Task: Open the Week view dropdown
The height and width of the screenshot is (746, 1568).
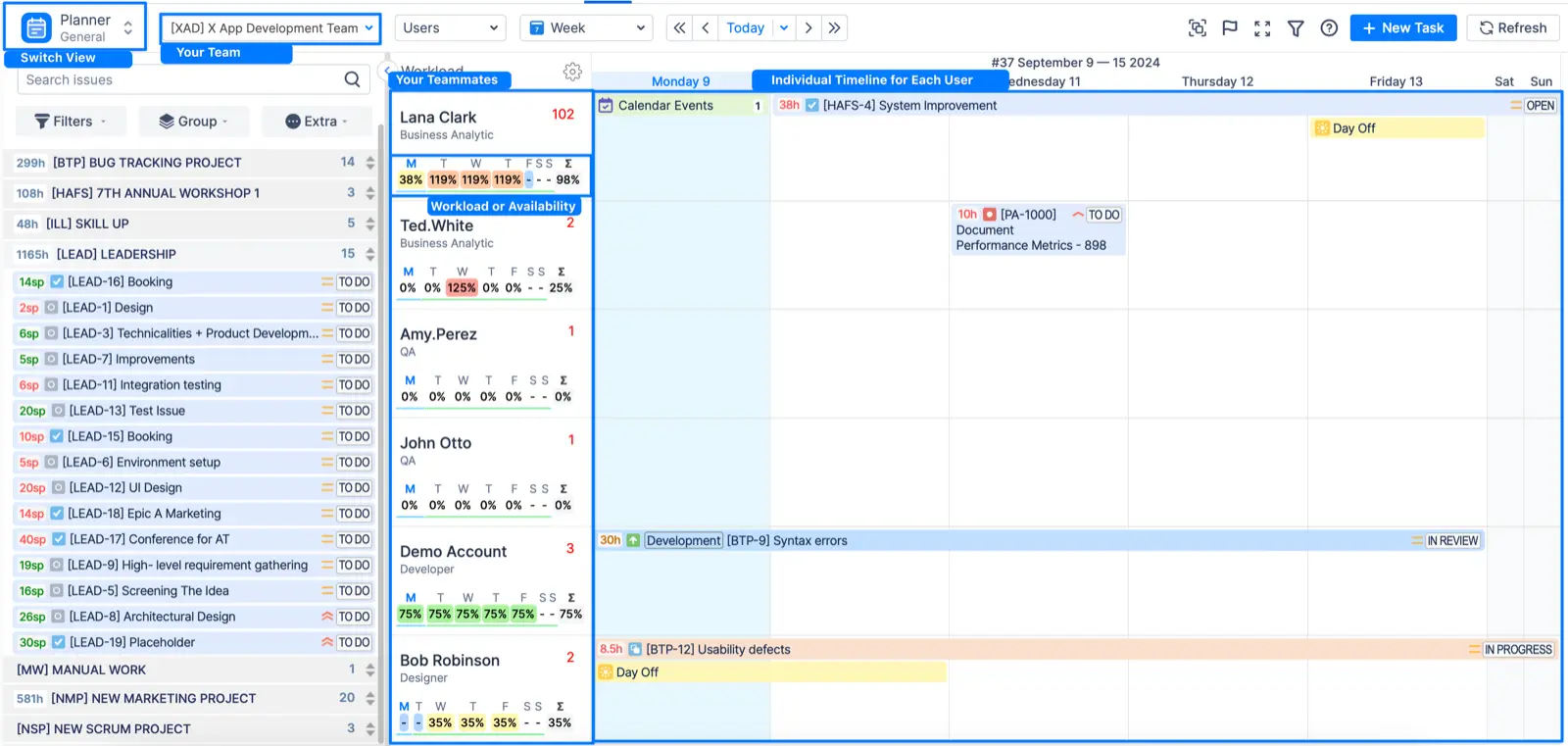Action: point(586,28)
